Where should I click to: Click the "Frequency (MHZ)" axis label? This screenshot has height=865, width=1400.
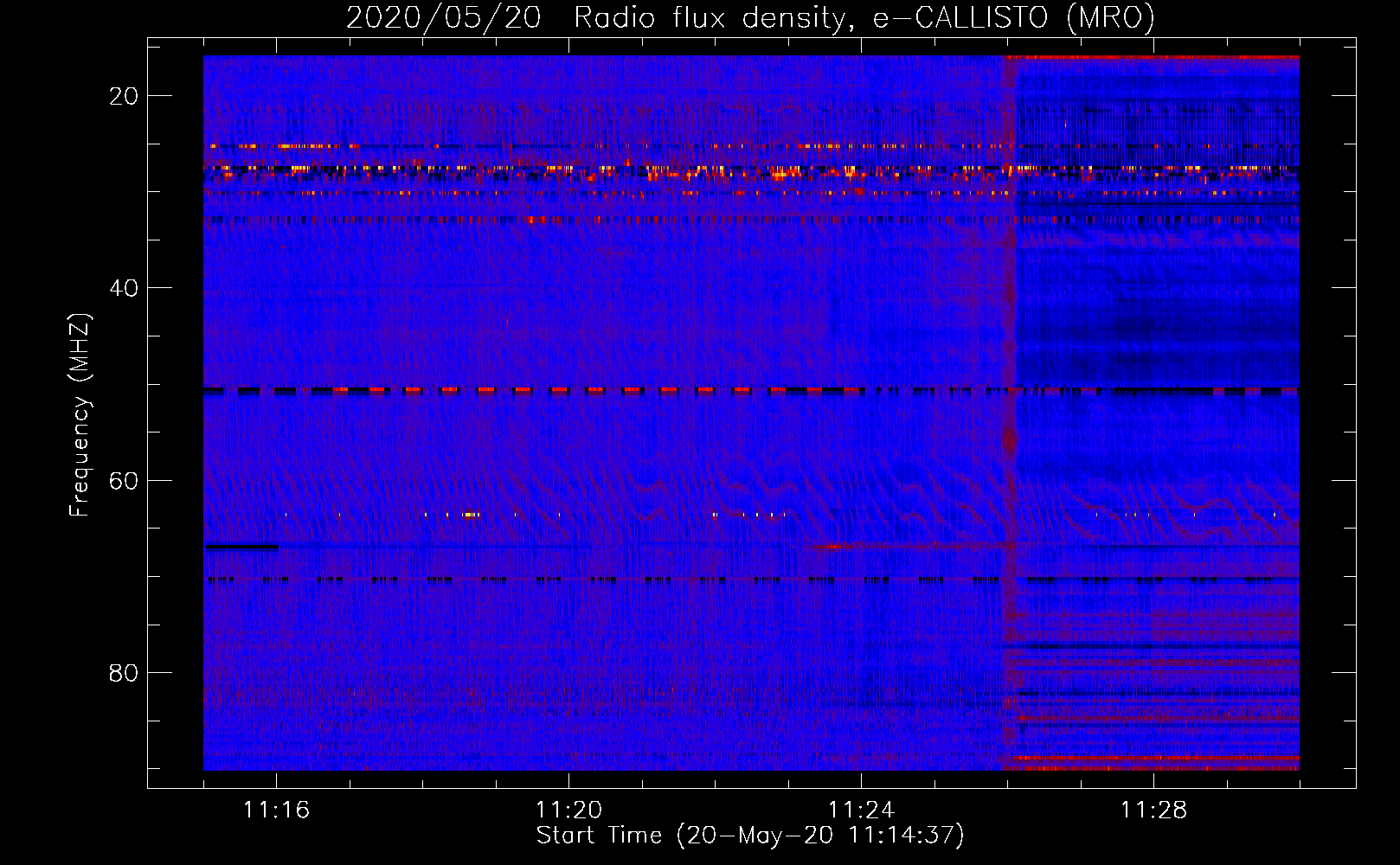click(x=80, y=415)
